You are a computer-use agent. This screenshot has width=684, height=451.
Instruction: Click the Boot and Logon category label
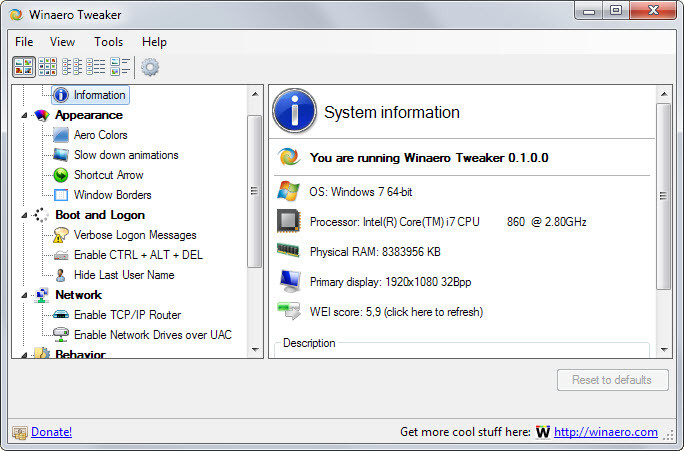point(100,215)
